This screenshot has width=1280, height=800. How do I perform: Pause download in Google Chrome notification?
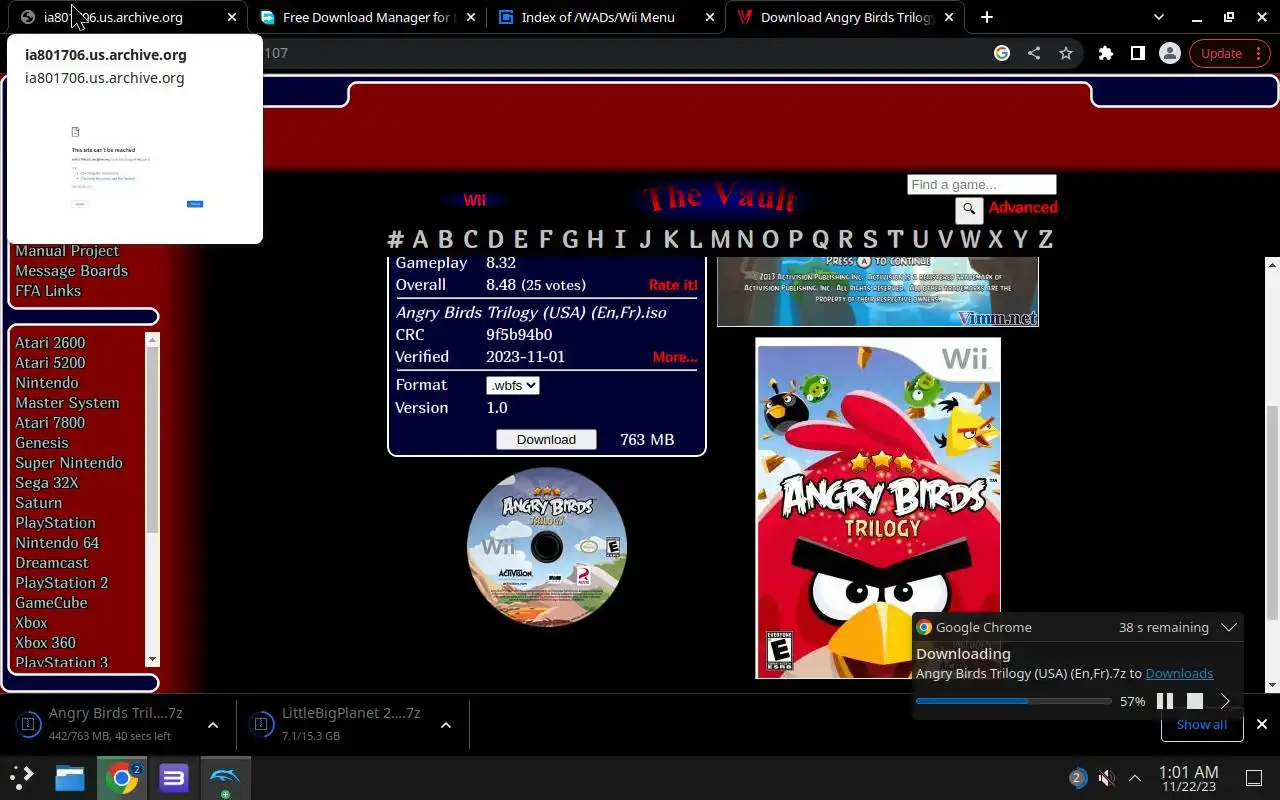tap(1165, 701)
